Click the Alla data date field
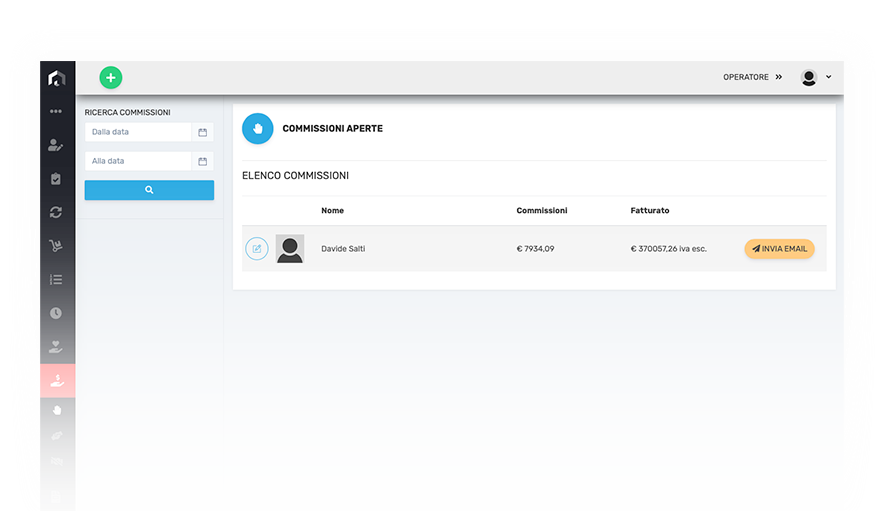This screenshot has height=511, width=884. pos(138,161)
